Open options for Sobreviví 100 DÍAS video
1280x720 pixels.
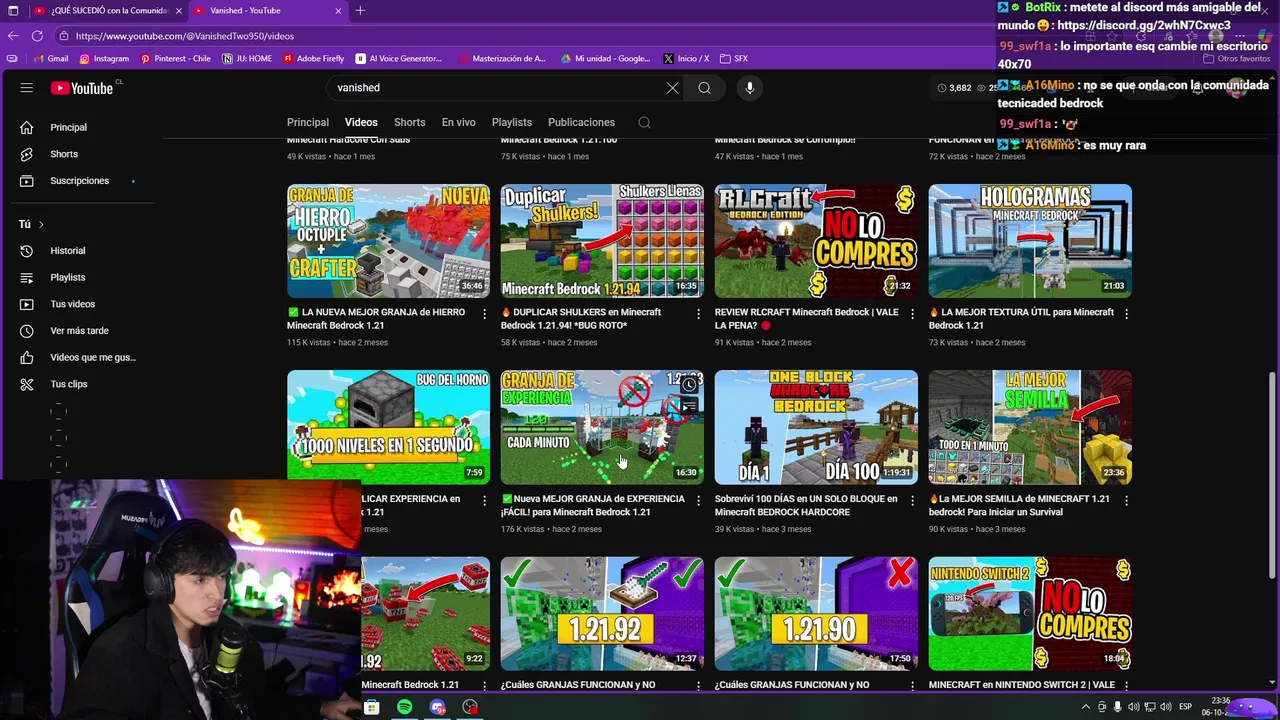point(913,500)
